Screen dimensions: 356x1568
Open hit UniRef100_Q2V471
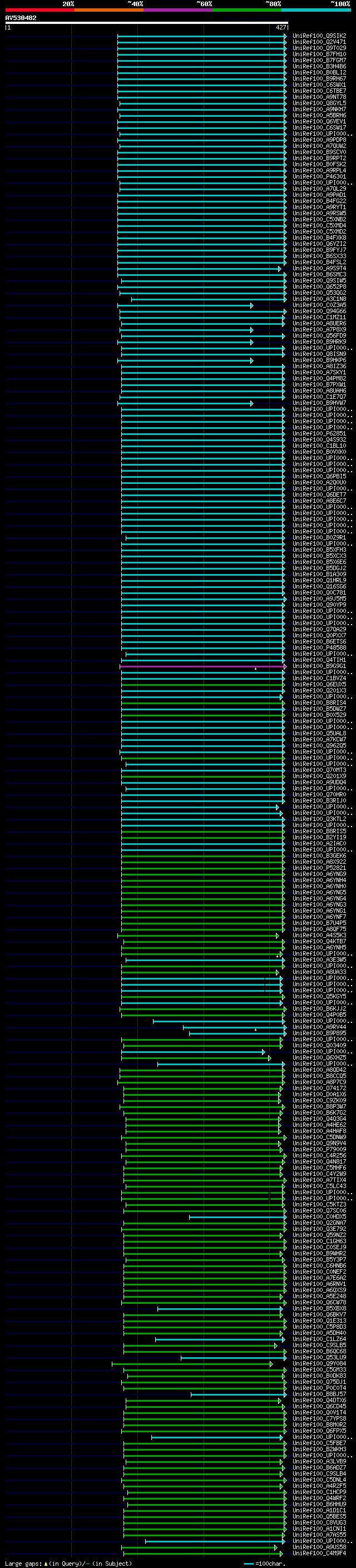[319, 42]
